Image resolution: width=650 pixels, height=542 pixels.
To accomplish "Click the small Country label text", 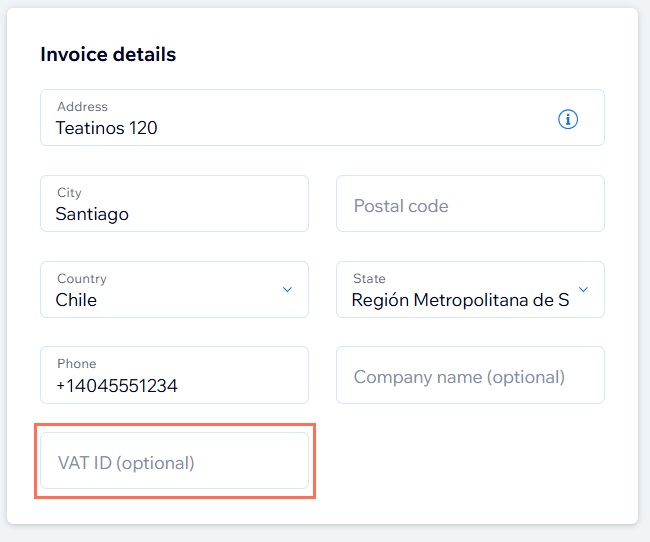I will pyautogui.click(x=81, y=279).
